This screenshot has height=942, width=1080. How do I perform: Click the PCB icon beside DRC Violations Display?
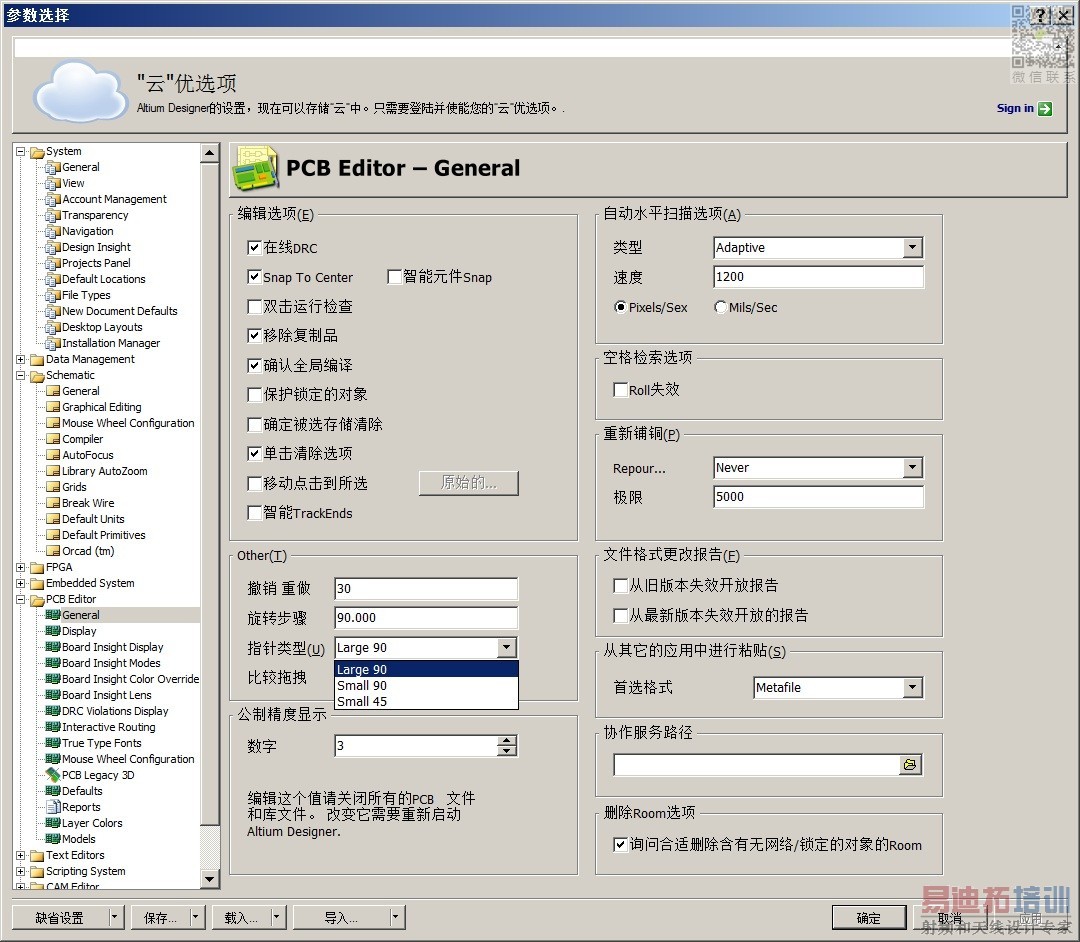coord(53,711)
